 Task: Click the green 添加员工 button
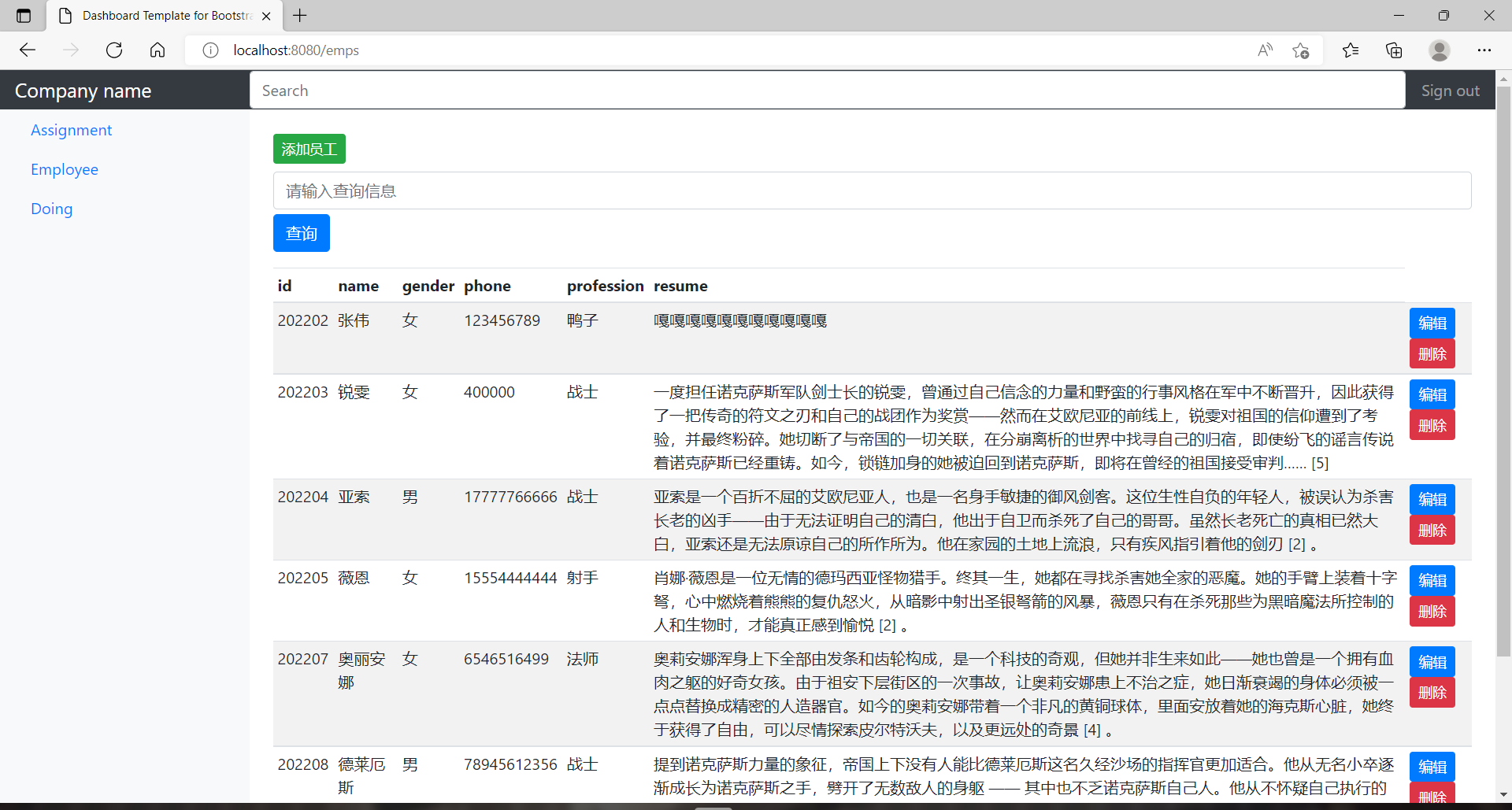(309, 149)
